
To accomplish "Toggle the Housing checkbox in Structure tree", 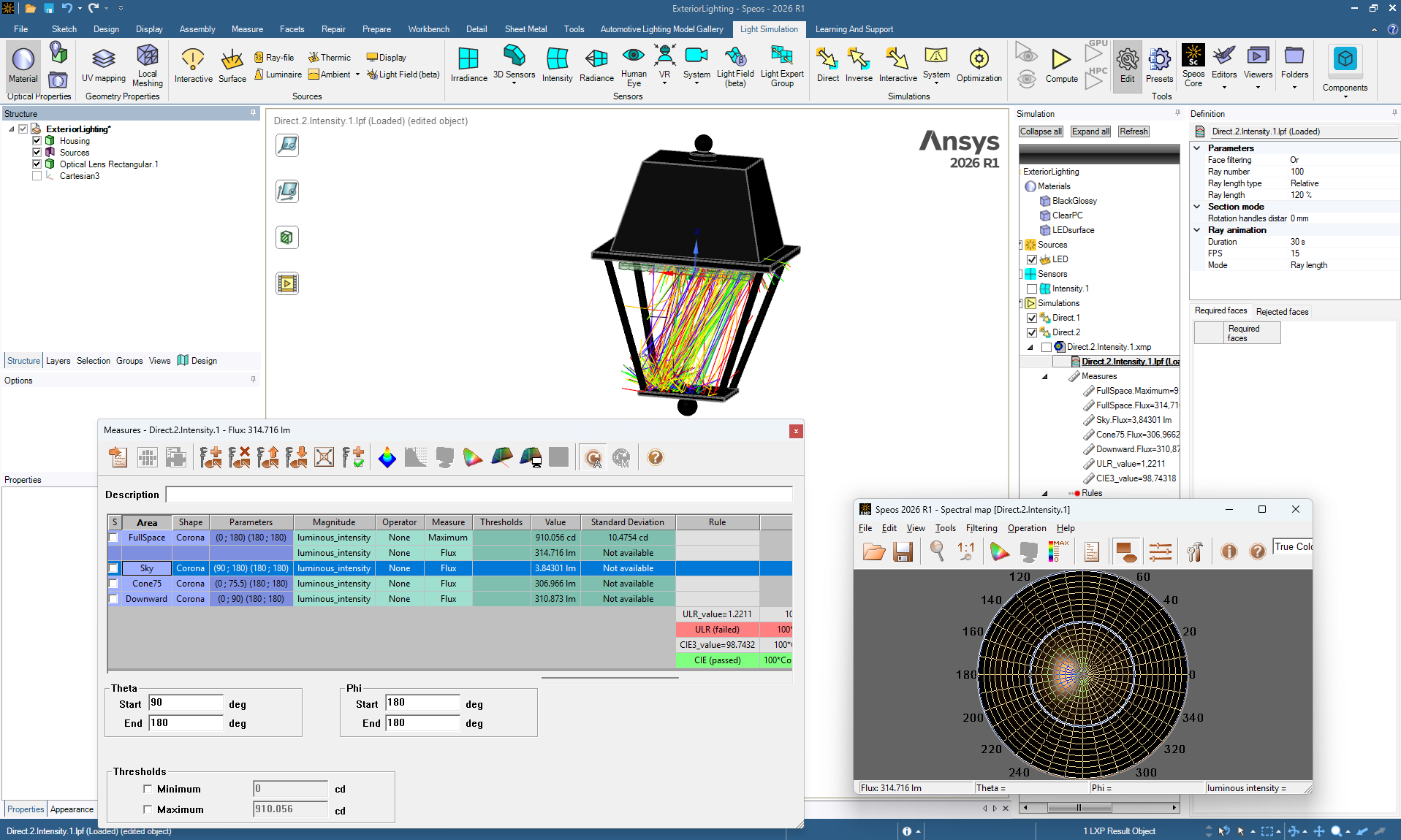I will click(x=37, y=141).
